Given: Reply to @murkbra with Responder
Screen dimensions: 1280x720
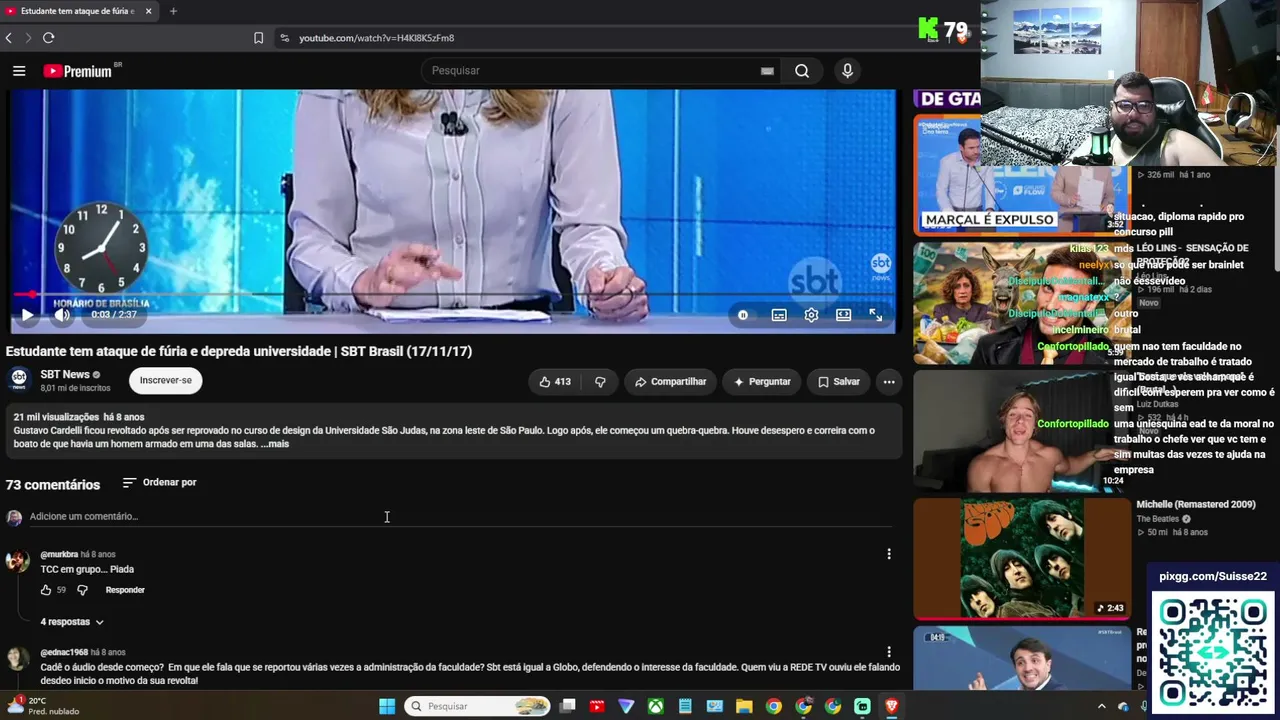Looking at the screenshot, I should pos(125,590).
